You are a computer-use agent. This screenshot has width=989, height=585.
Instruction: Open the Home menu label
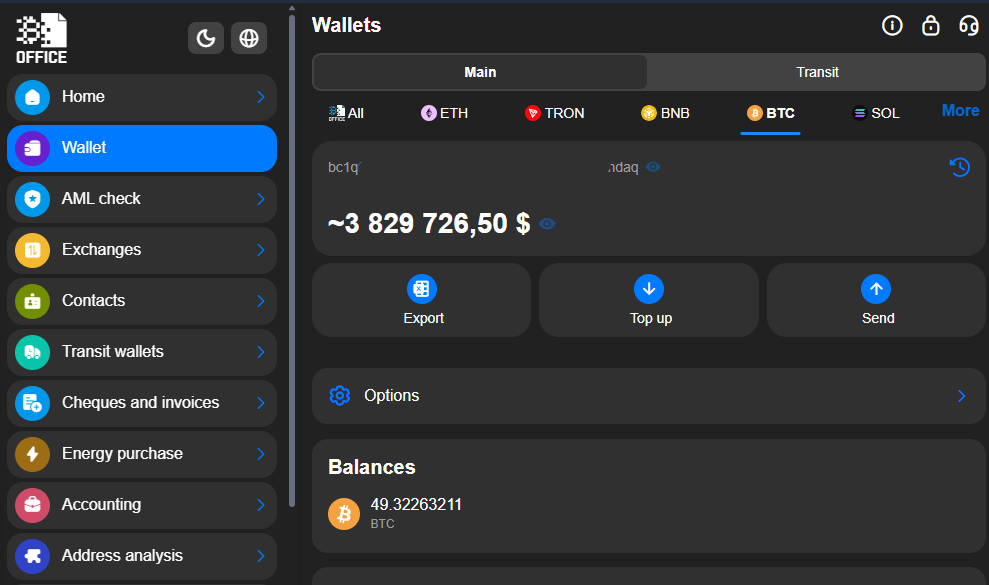(x=83, y=97)
